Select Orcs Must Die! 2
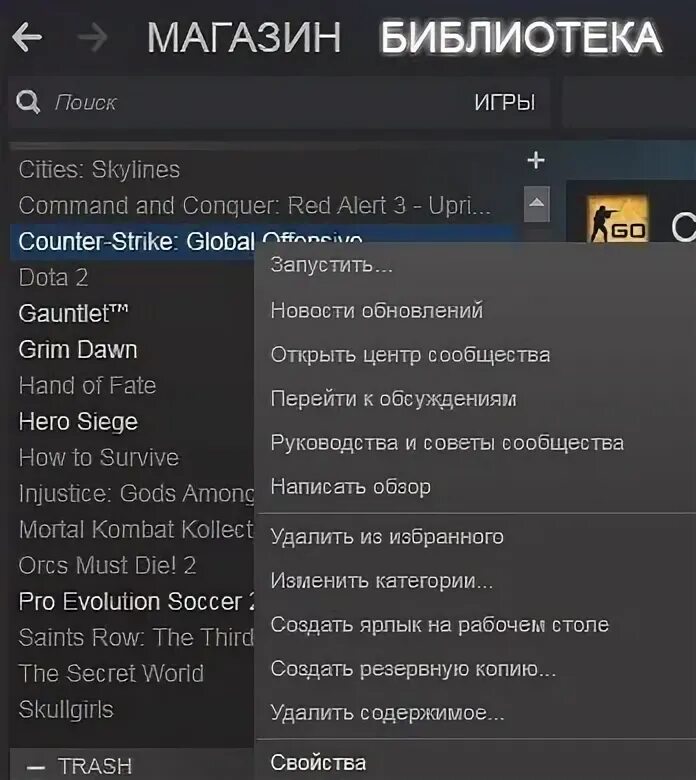696x780 pixels. tap(107, 566)
